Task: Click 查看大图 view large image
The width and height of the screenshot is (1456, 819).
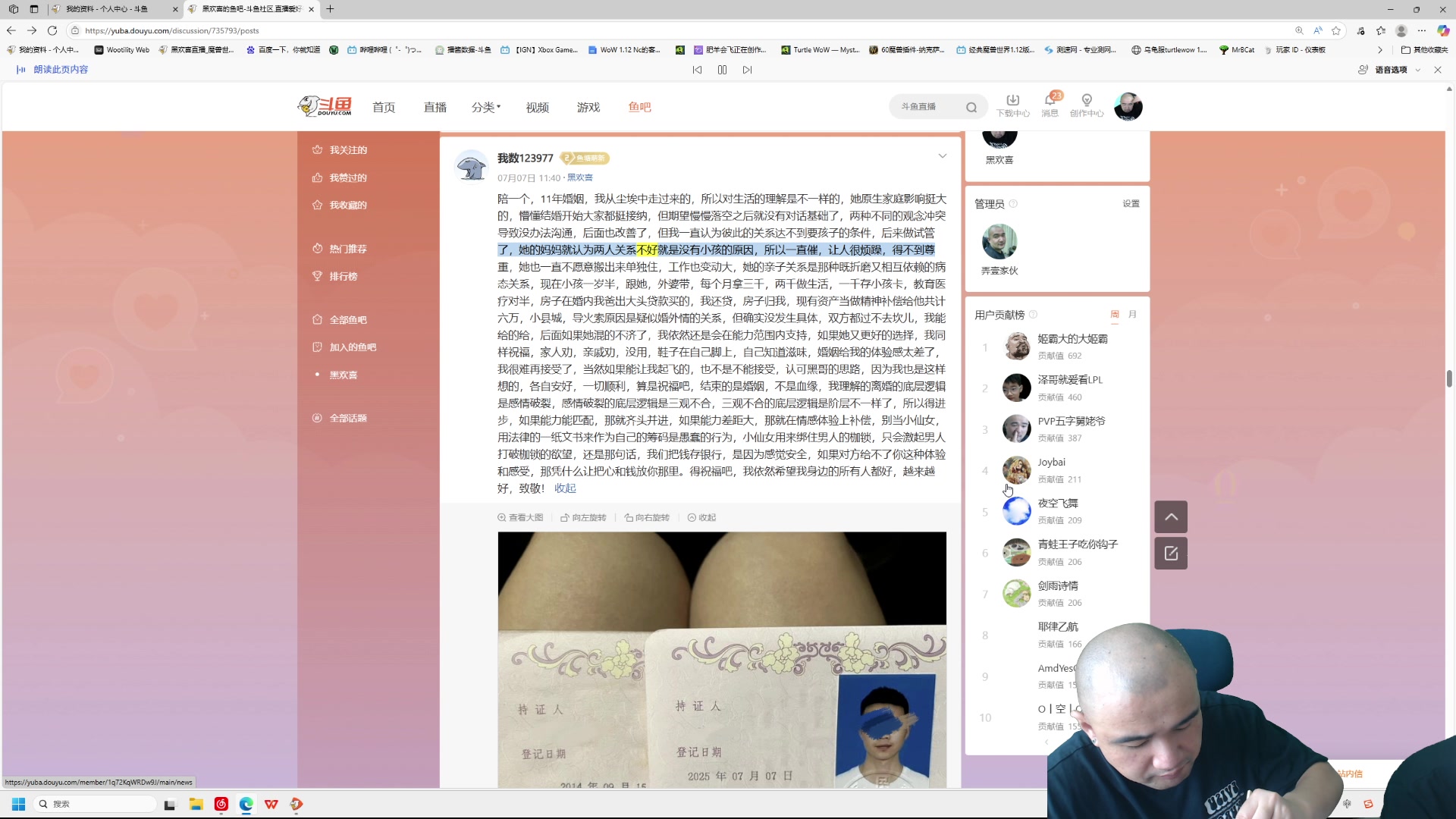Action: tap(520, 517)
